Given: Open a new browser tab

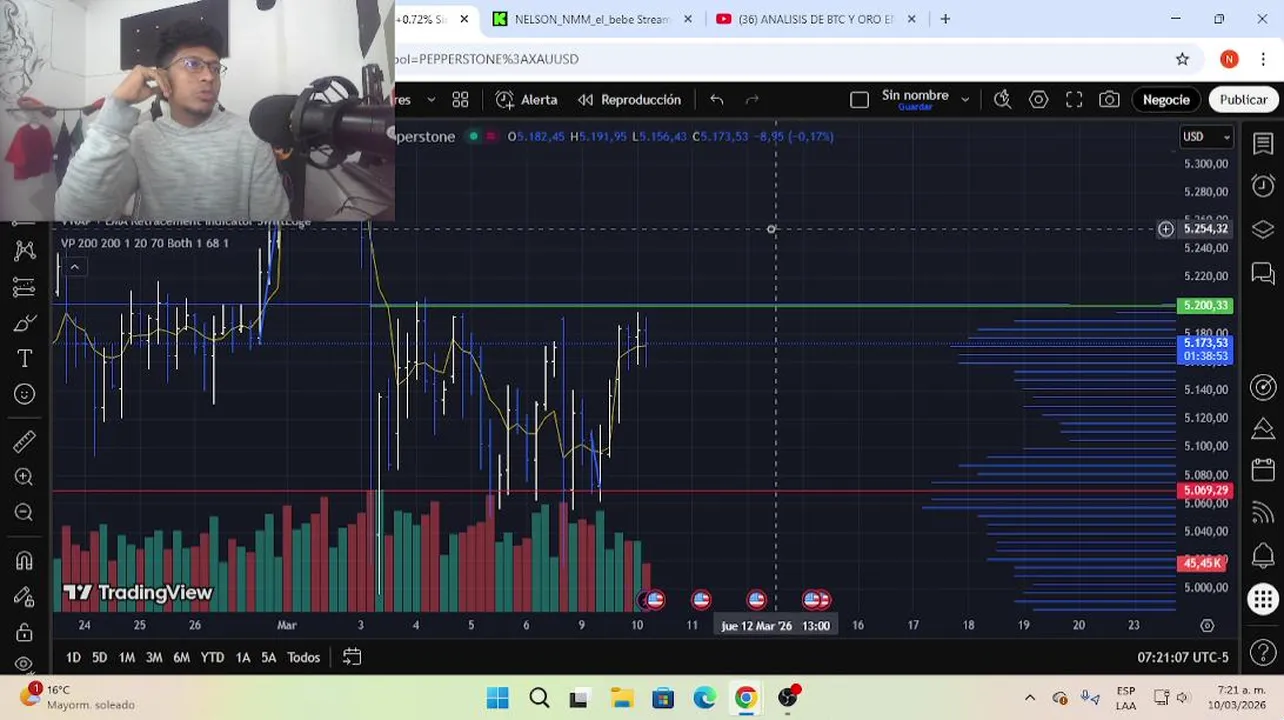Looking at the screenshot, I should 945,19.
